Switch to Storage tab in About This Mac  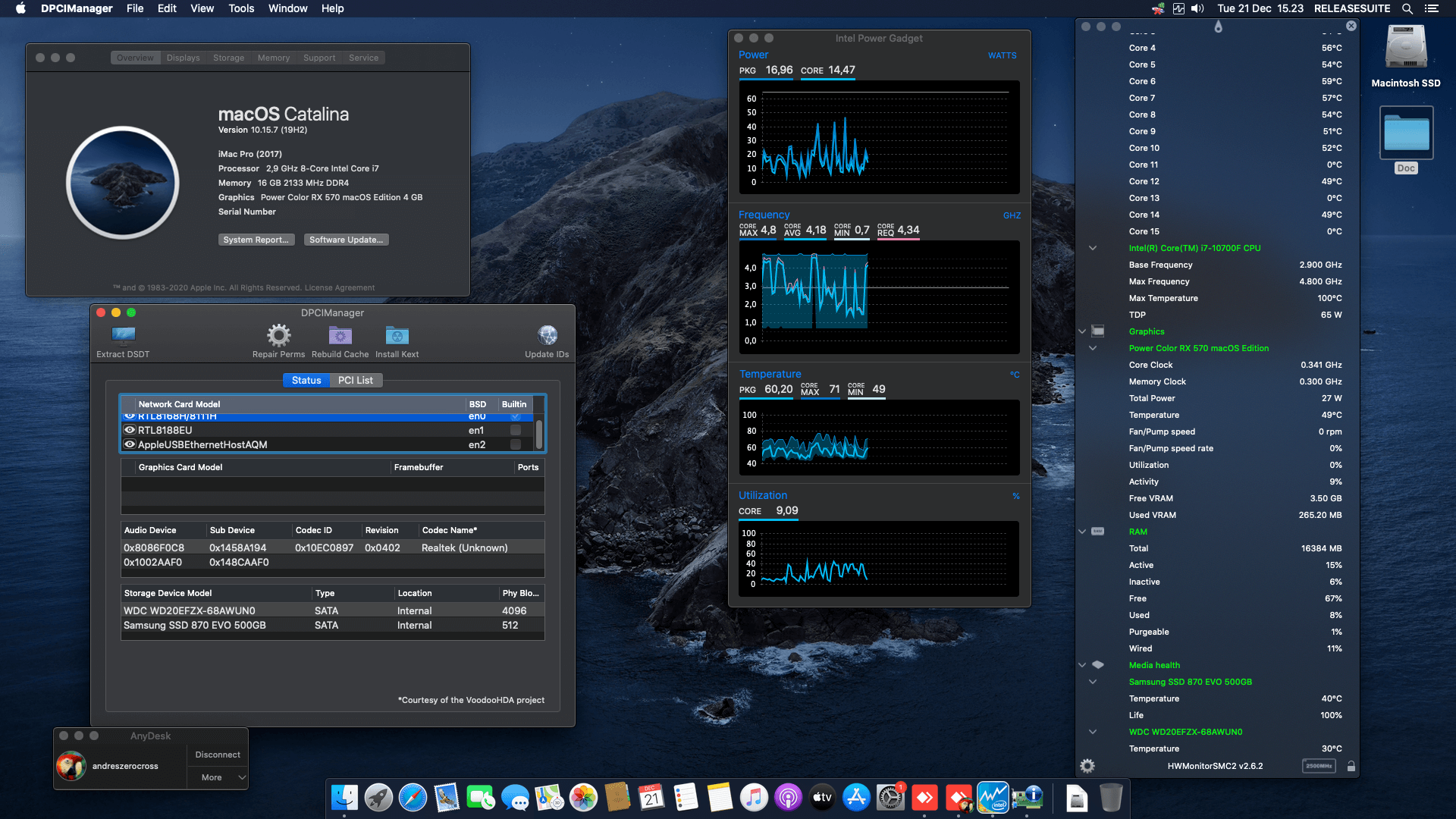coord(228,58)
